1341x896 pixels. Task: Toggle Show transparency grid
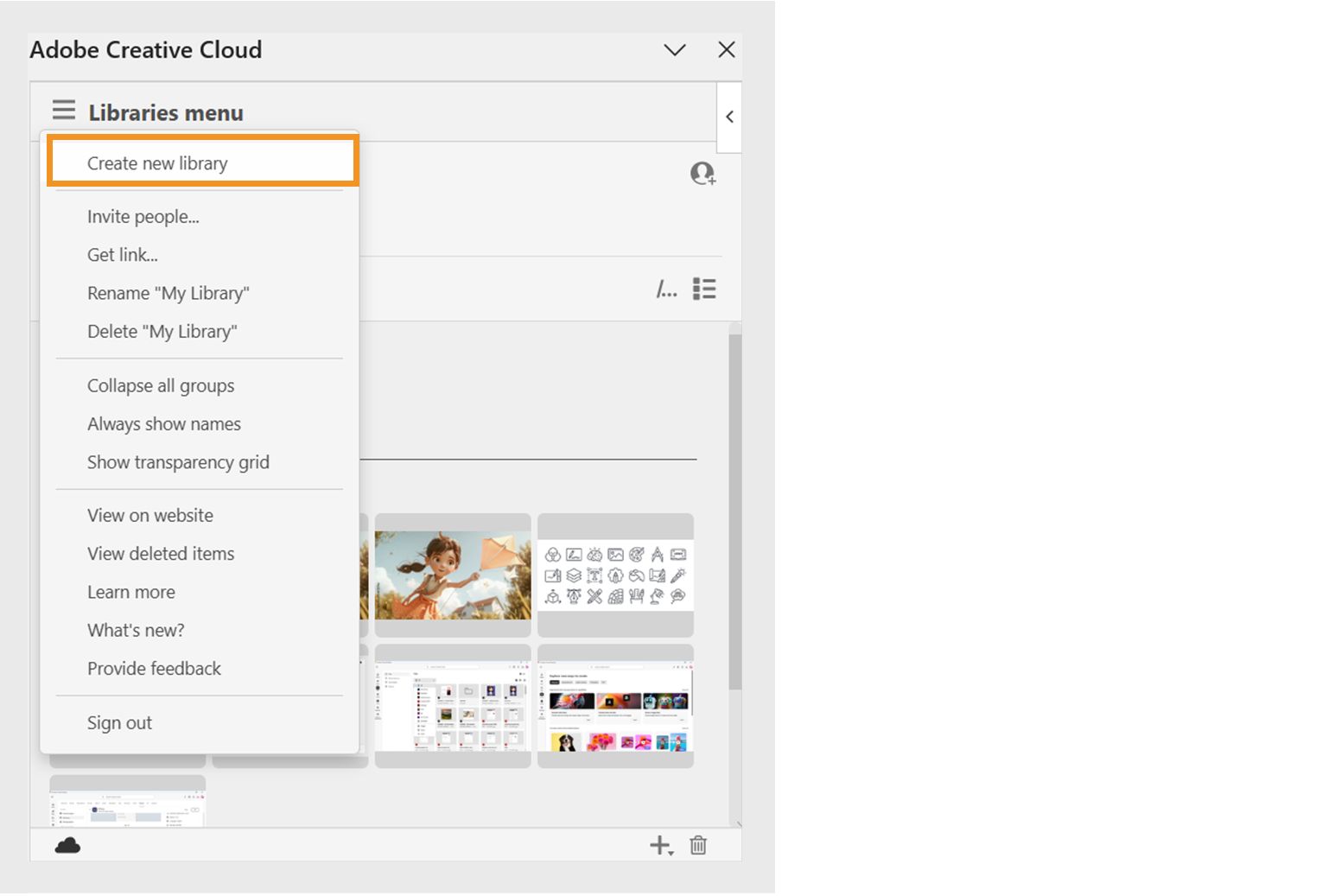(200, 462)
